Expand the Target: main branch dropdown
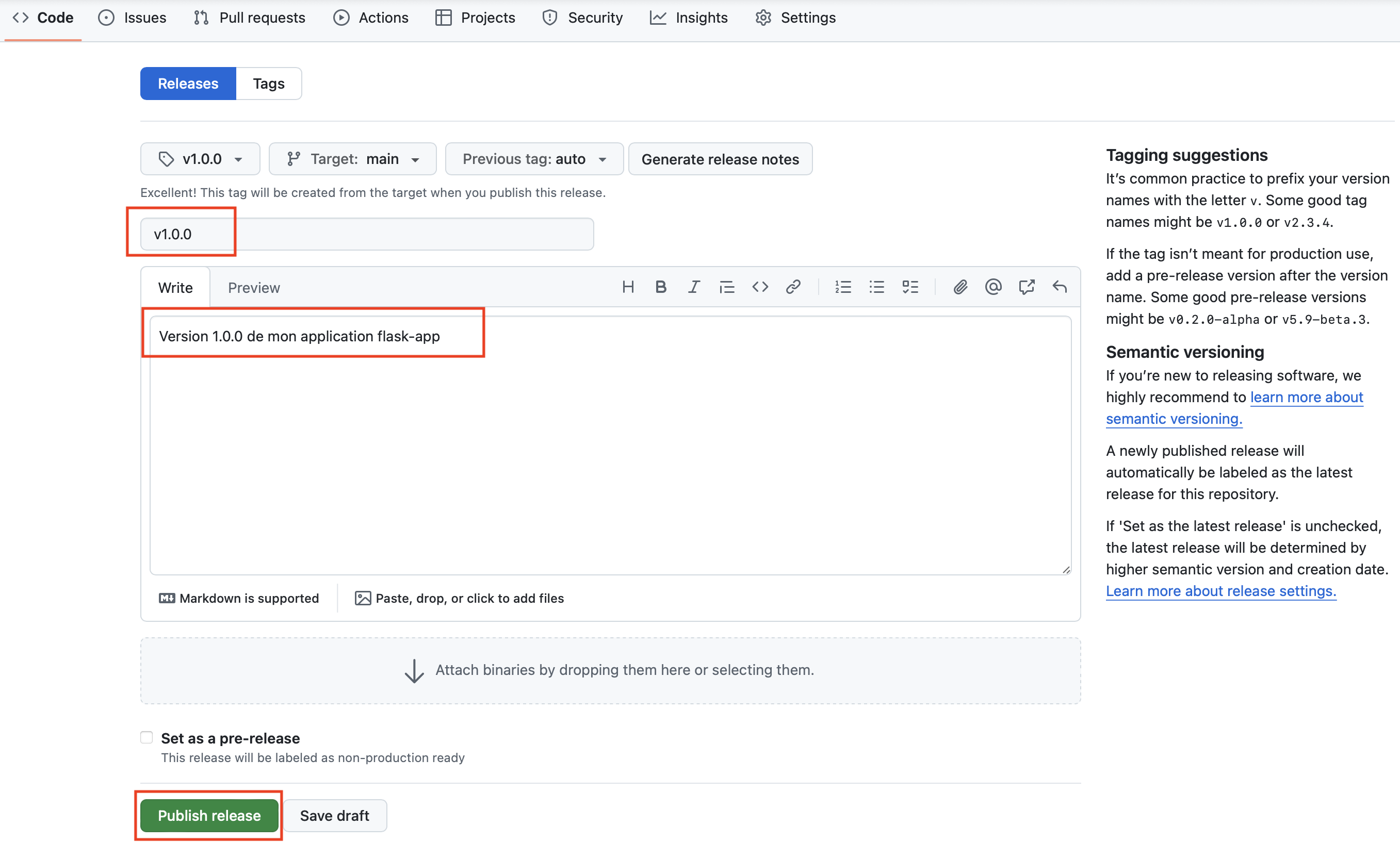 (x=352, y=159)
